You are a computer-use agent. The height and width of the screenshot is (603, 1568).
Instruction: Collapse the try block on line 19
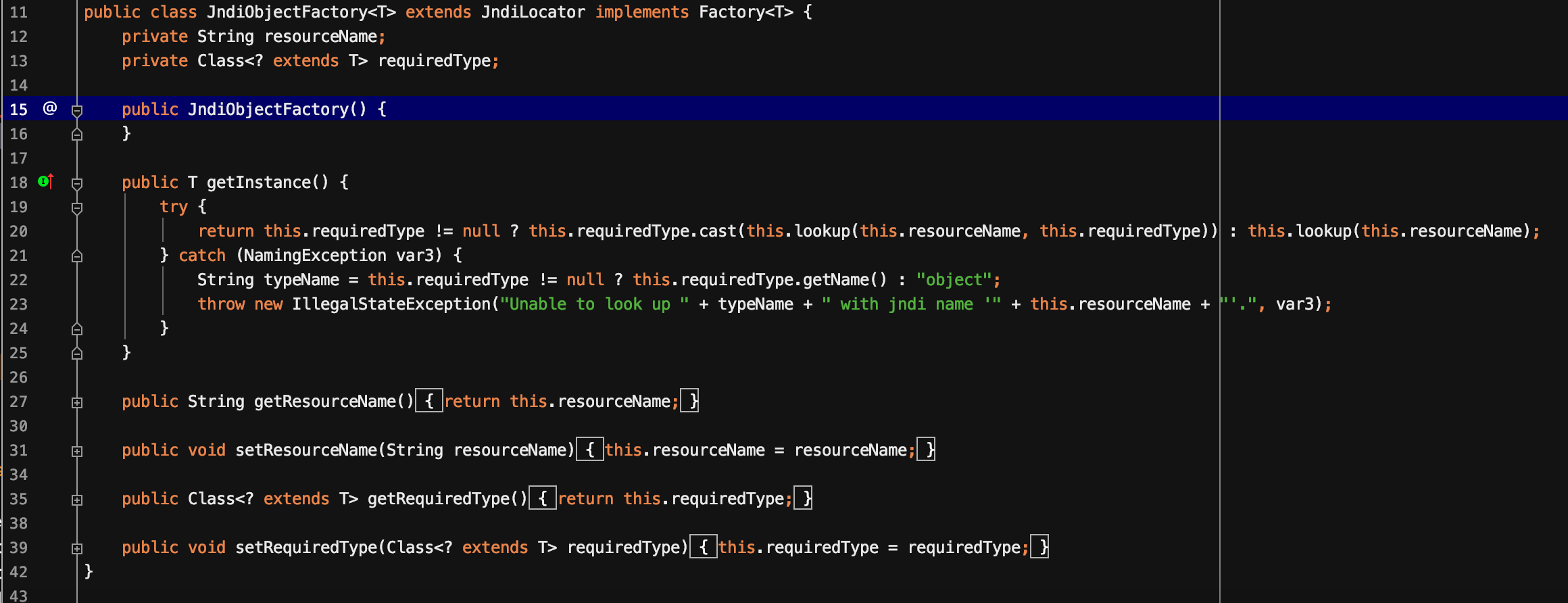tap(77, 208)
